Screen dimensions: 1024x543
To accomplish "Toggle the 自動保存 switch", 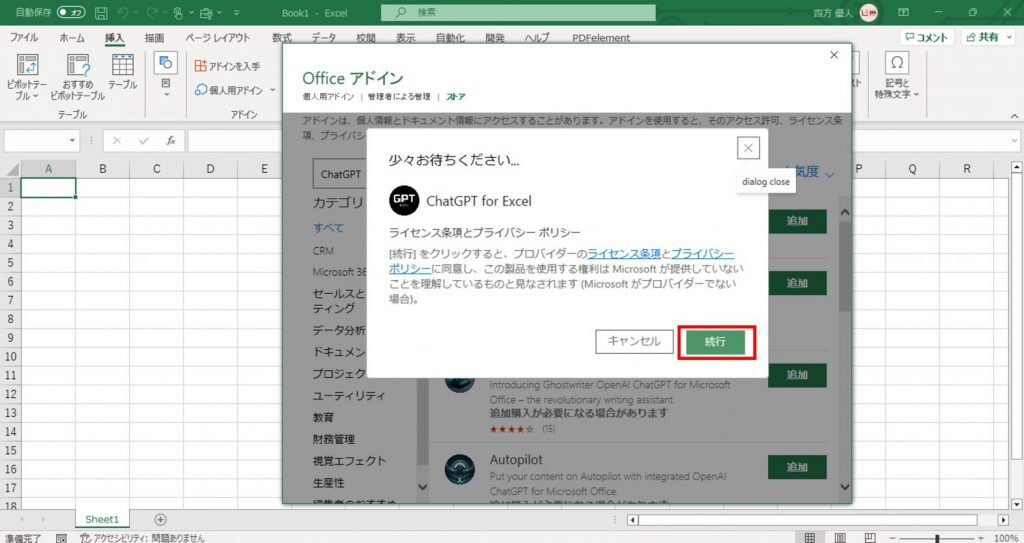I will [x=71, y=12].
